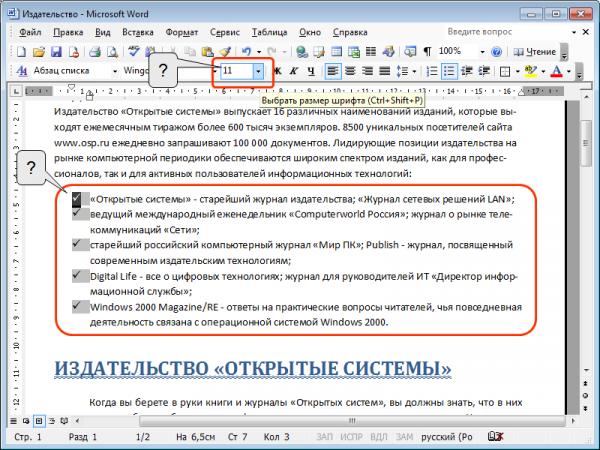Toggle the bulleted list
The image size is (600, 450).
449,71
